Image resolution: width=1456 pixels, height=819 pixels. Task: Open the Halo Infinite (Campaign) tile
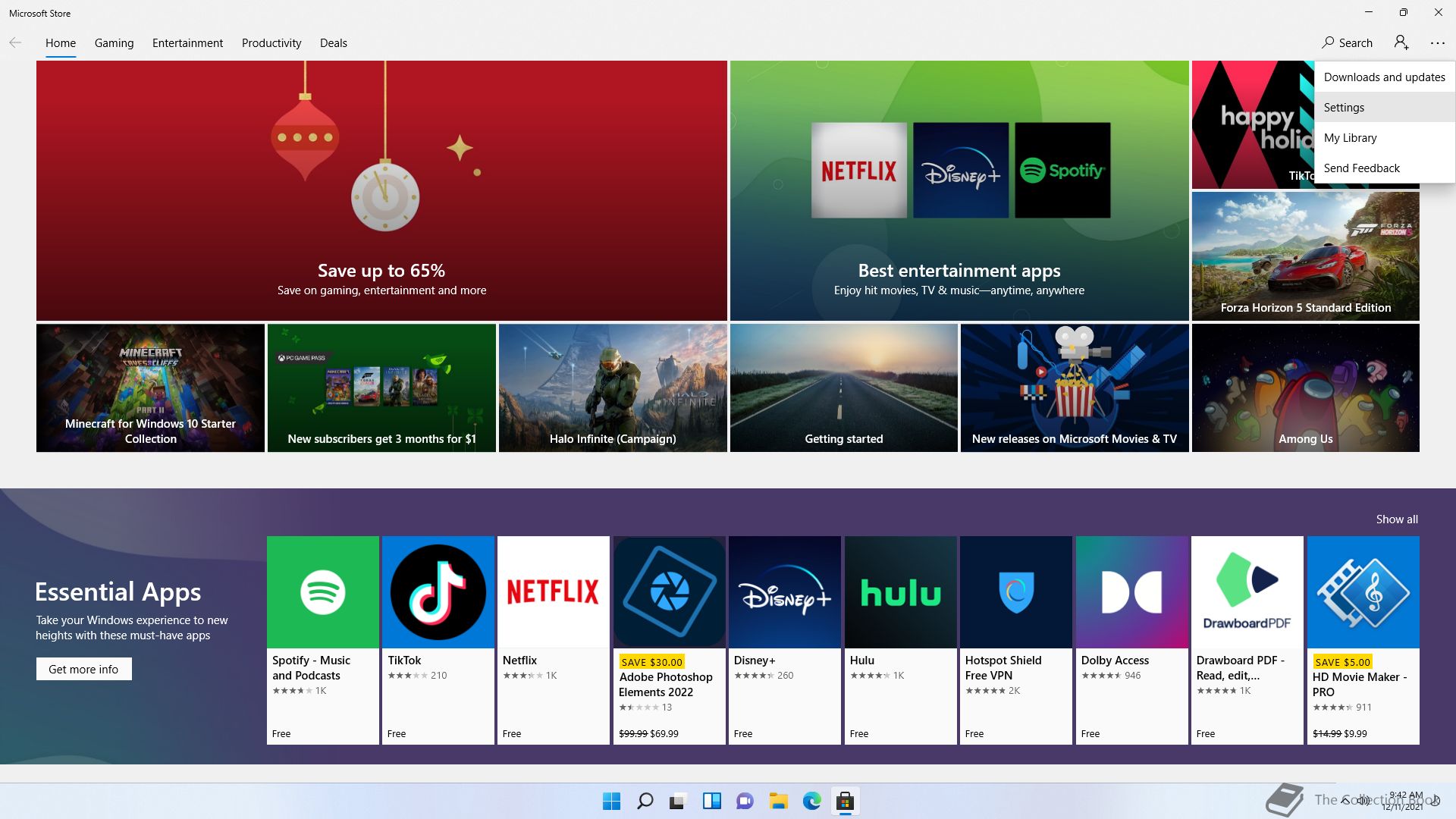(x=613, y=388)
